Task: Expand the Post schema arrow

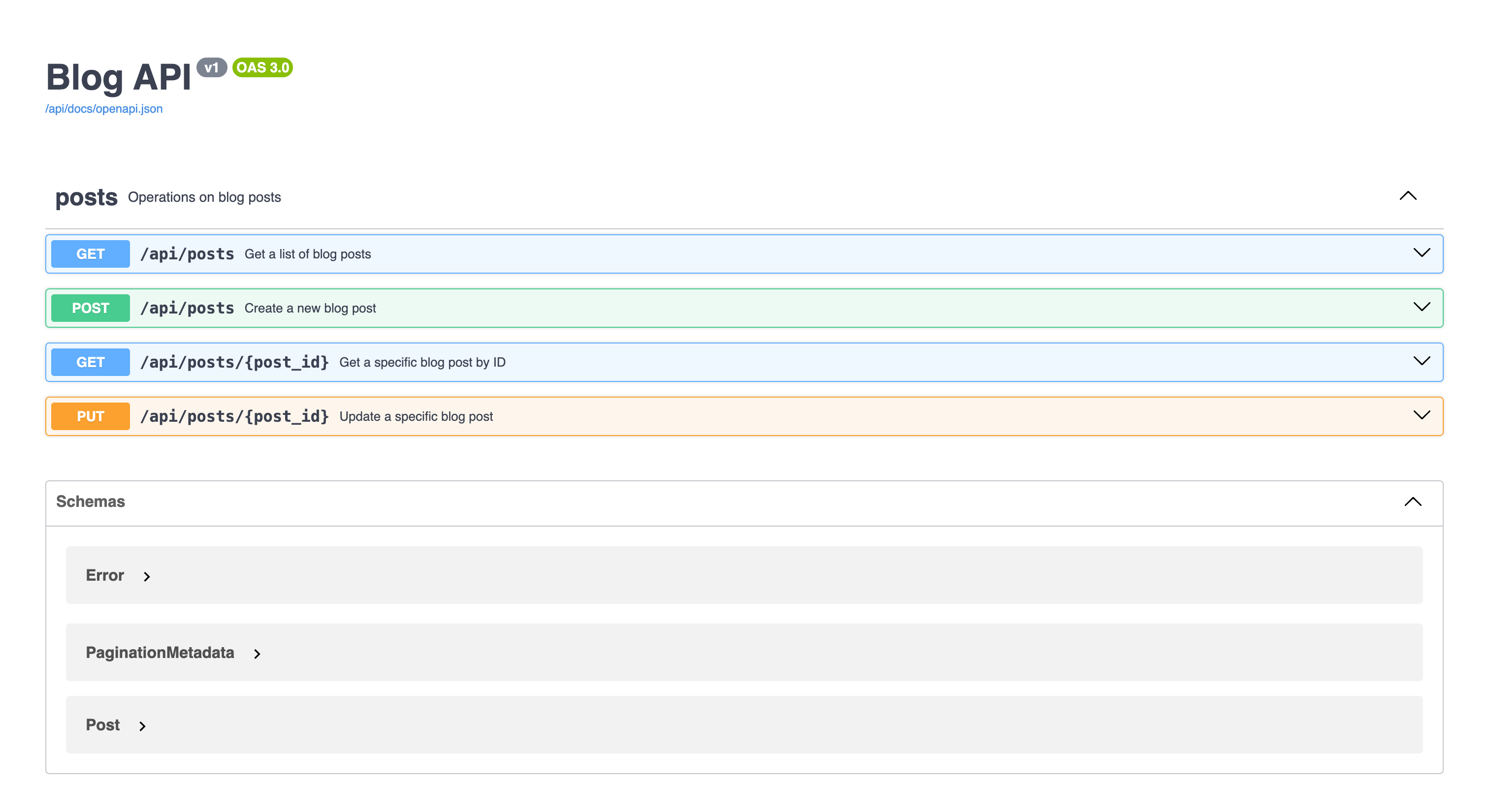Action: click(142, 726)
